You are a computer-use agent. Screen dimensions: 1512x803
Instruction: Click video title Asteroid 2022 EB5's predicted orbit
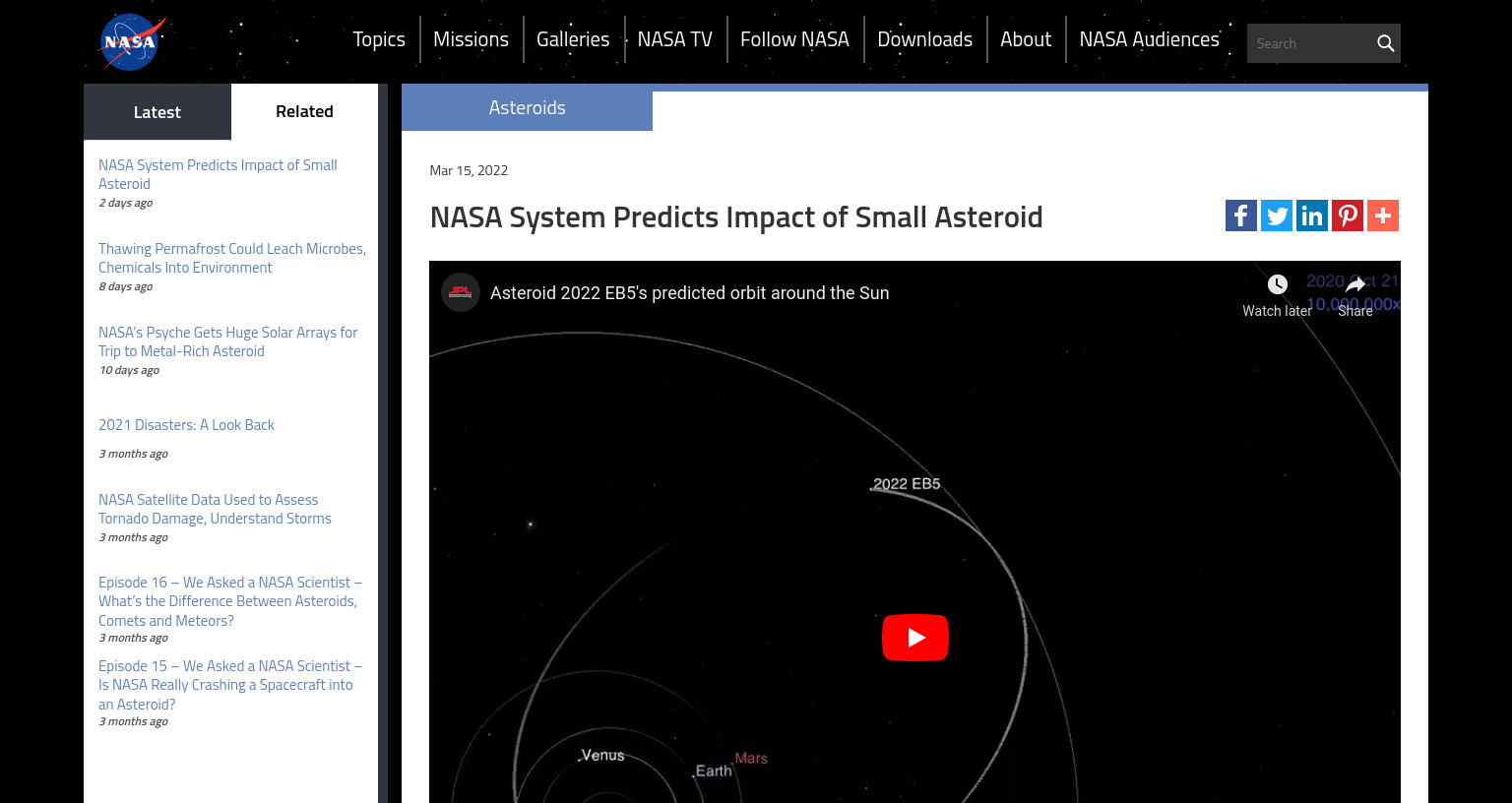click(689, 293)
